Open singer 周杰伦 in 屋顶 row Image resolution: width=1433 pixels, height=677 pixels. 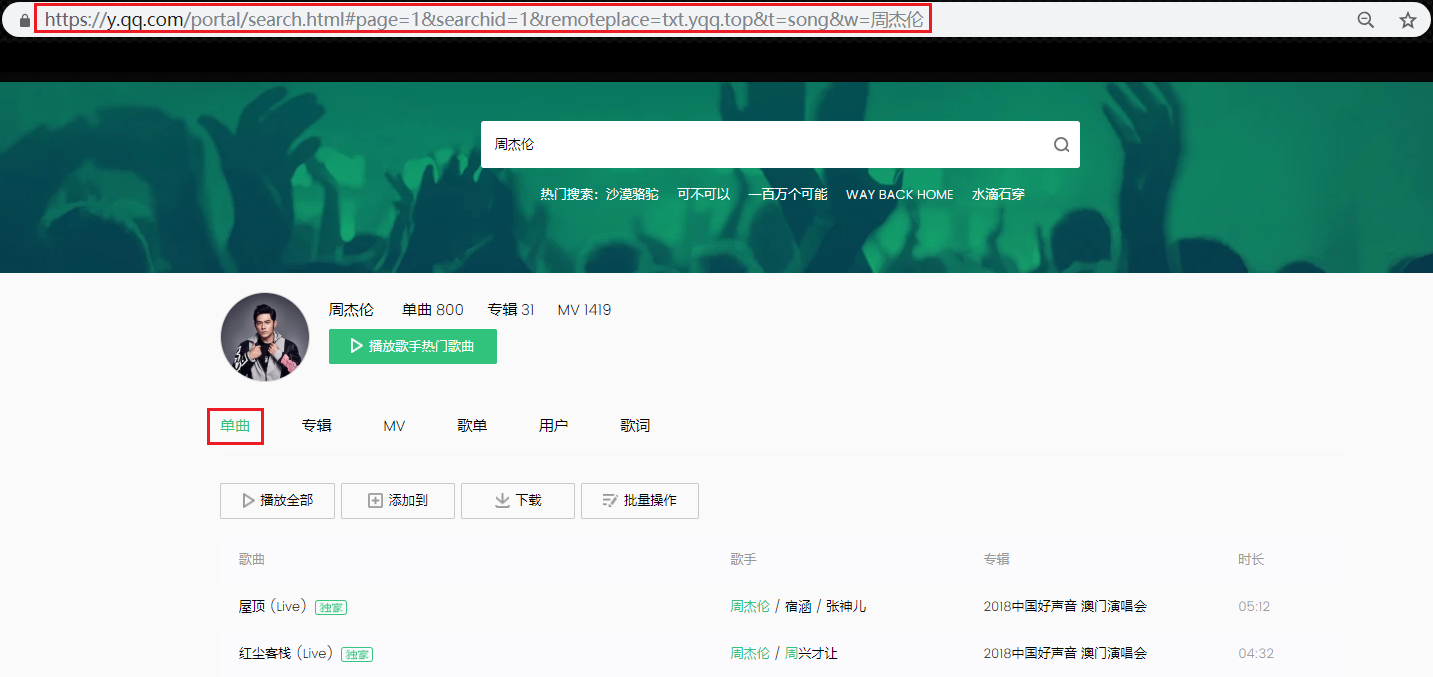pyautogui.click(x=750, y=606)
